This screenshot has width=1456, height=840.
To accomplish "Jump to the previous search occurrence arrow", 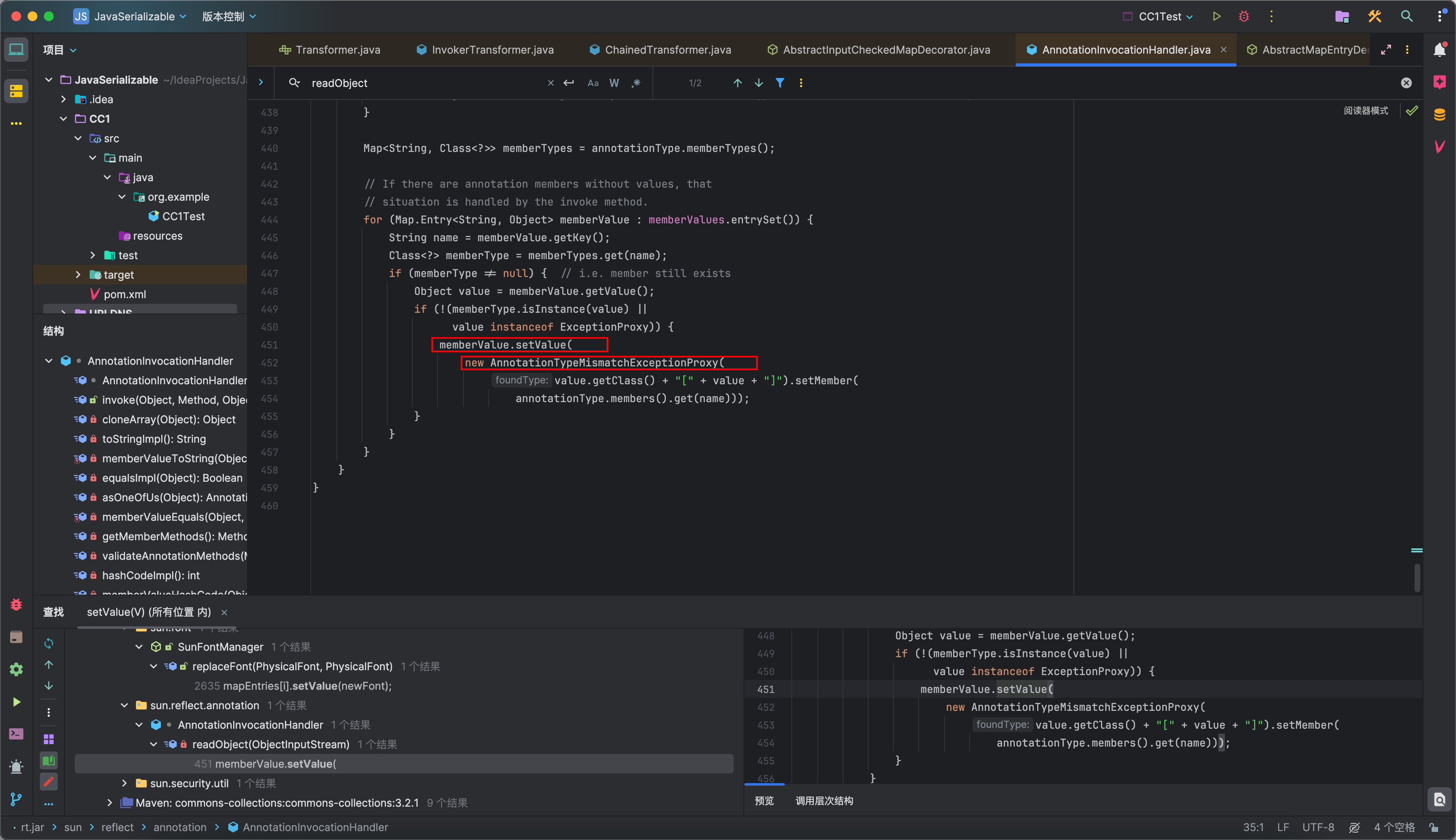I will coord(737,83).
